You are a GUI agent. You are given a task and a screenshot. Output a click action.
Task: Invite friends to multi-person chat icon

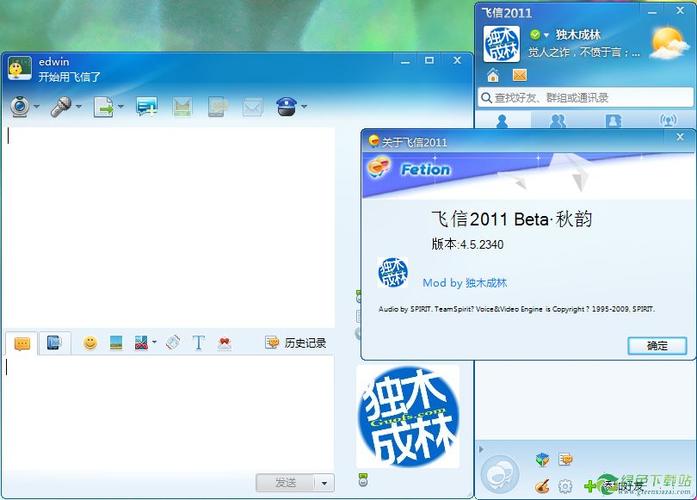pyautogui.click(x=147, y=107)
